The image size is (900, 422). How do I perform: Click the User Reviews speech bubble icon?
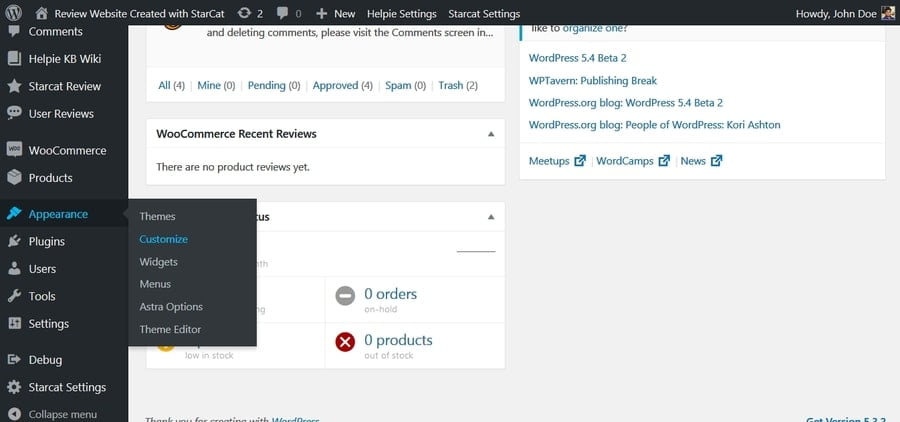14,113
